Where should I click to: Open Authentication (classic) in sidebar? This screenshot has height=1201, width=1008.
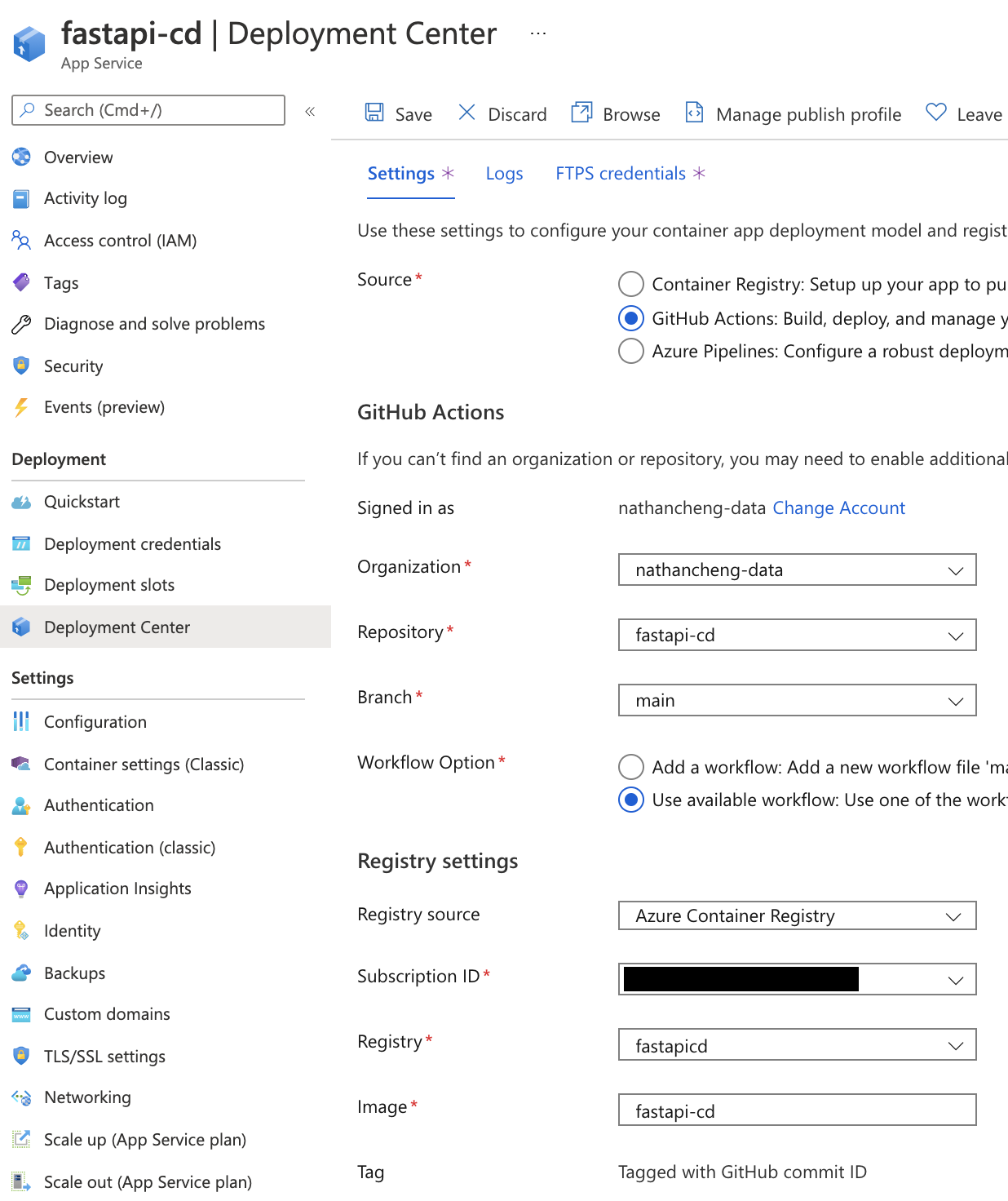[130, 848]
